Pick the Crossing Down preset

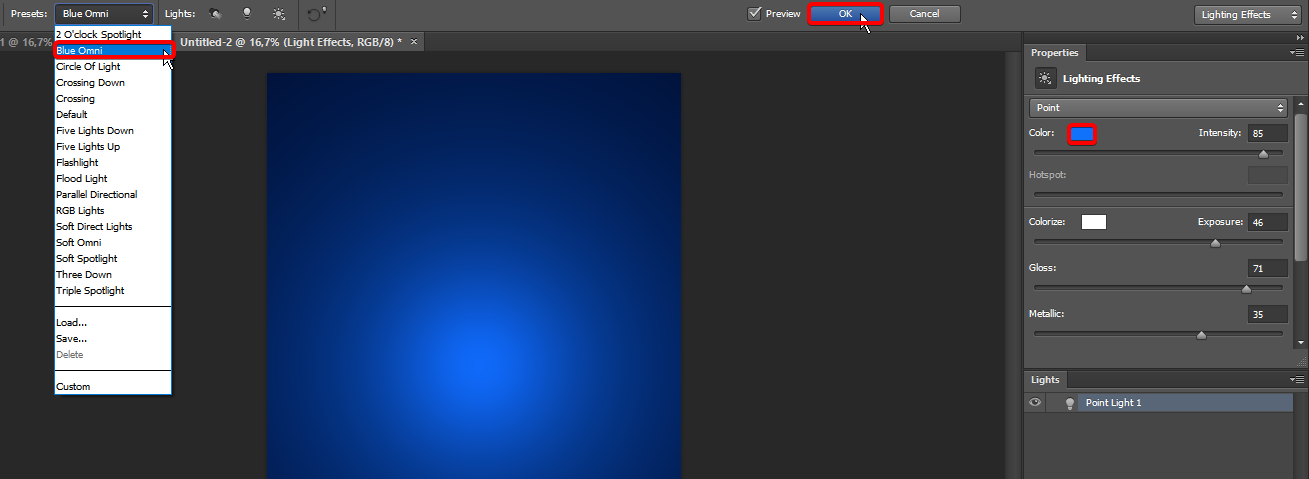click(x=113, y=83)
